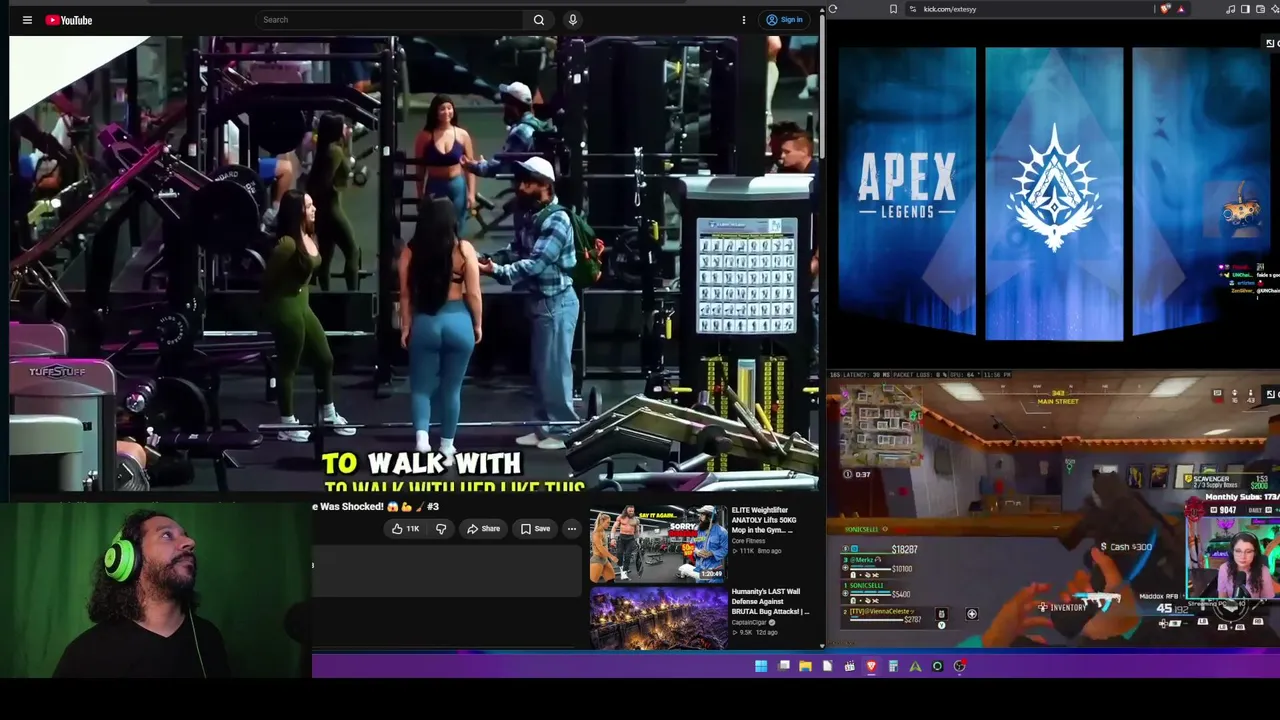Viewport: 1280px width, 720px height.
Task: Submit search with the magnifier button
Action: pyautogui.click(x=539, y=20)
